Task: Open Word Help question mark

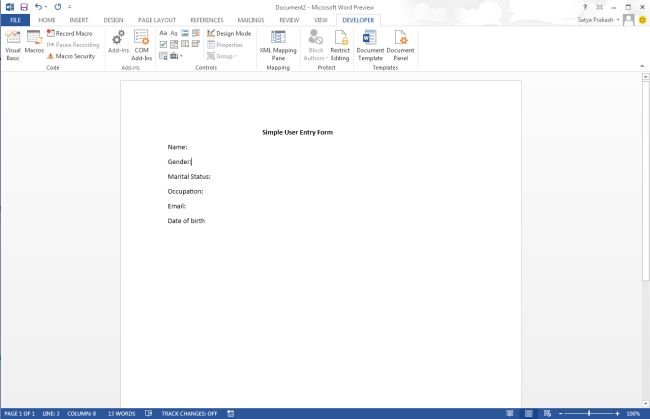Action: pos(585,7)
